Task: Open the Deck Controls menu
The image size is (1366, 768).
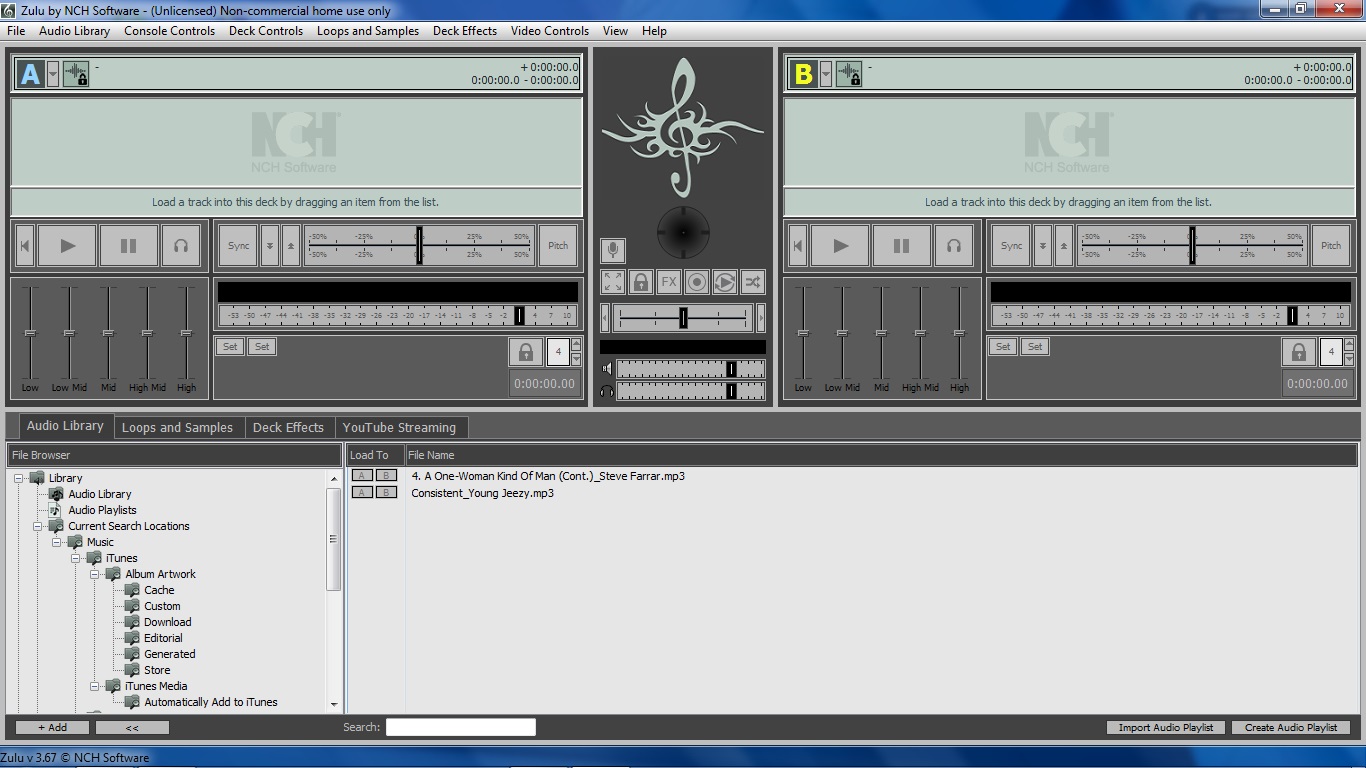Action: [265, 31]
